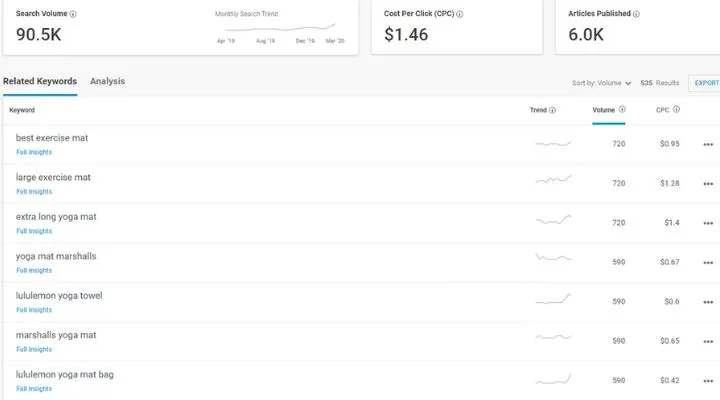Open Full Insights for marshalls yoga mat
The image size is (720, 400).
34,350
